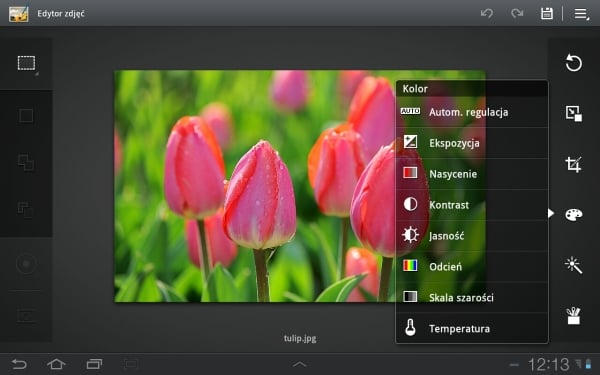600x375 pixels.
Task: Open the magic wand effects icon
Action: [574, 265]
